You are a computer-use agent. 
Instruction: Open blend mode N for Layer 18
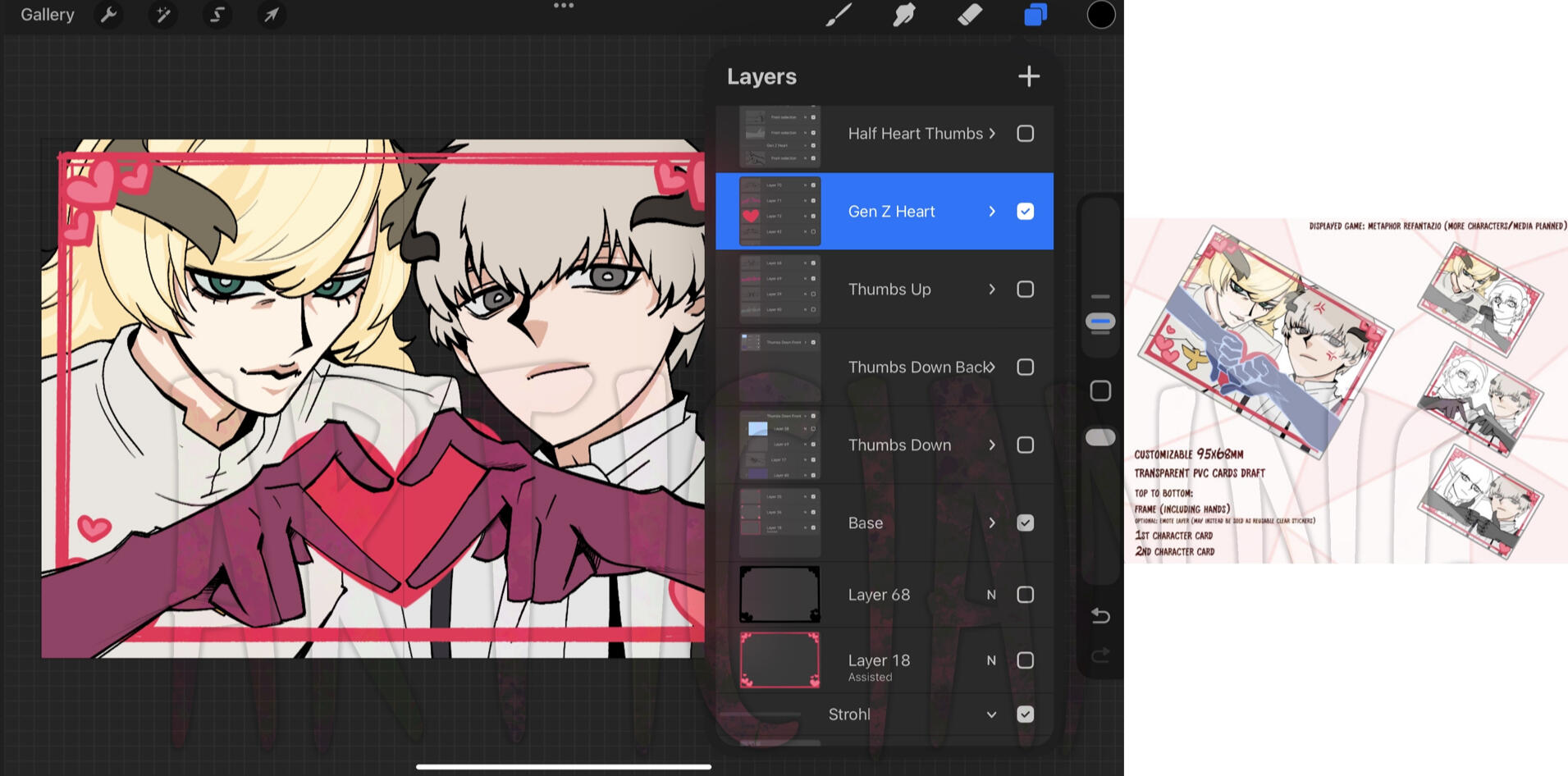pyautogui.click(x=991, y=660)
